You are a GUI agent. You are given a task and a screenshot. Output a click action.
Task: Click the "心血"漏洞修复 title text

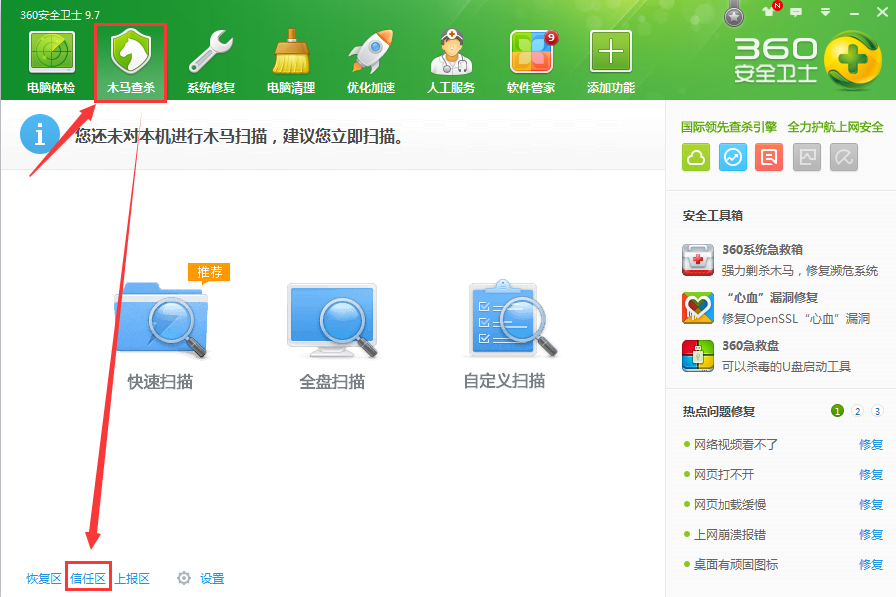click(772, 298)
